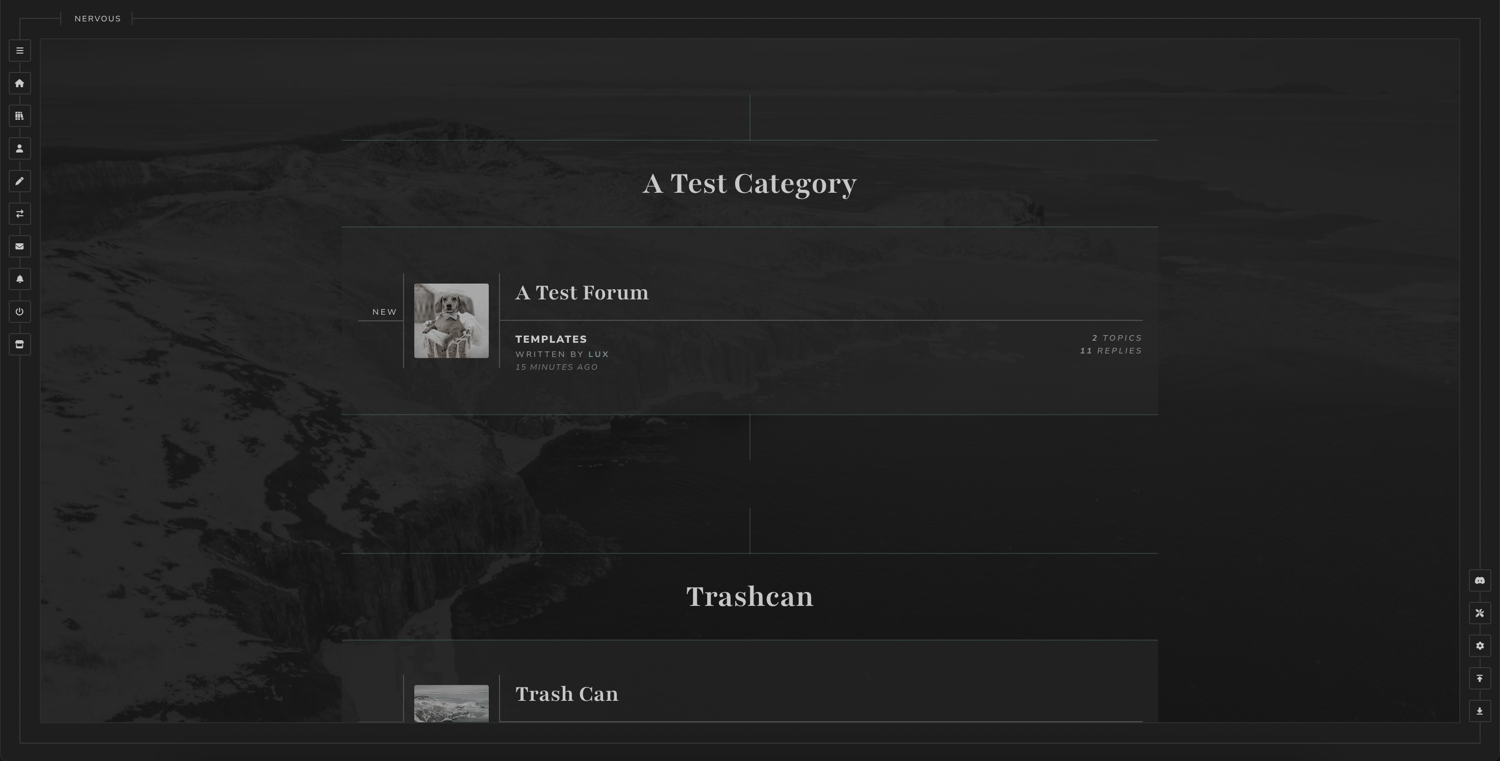Open the Templates latest topic link
The height and width of the screenshot is (761, 1500).
click(551, 339)
